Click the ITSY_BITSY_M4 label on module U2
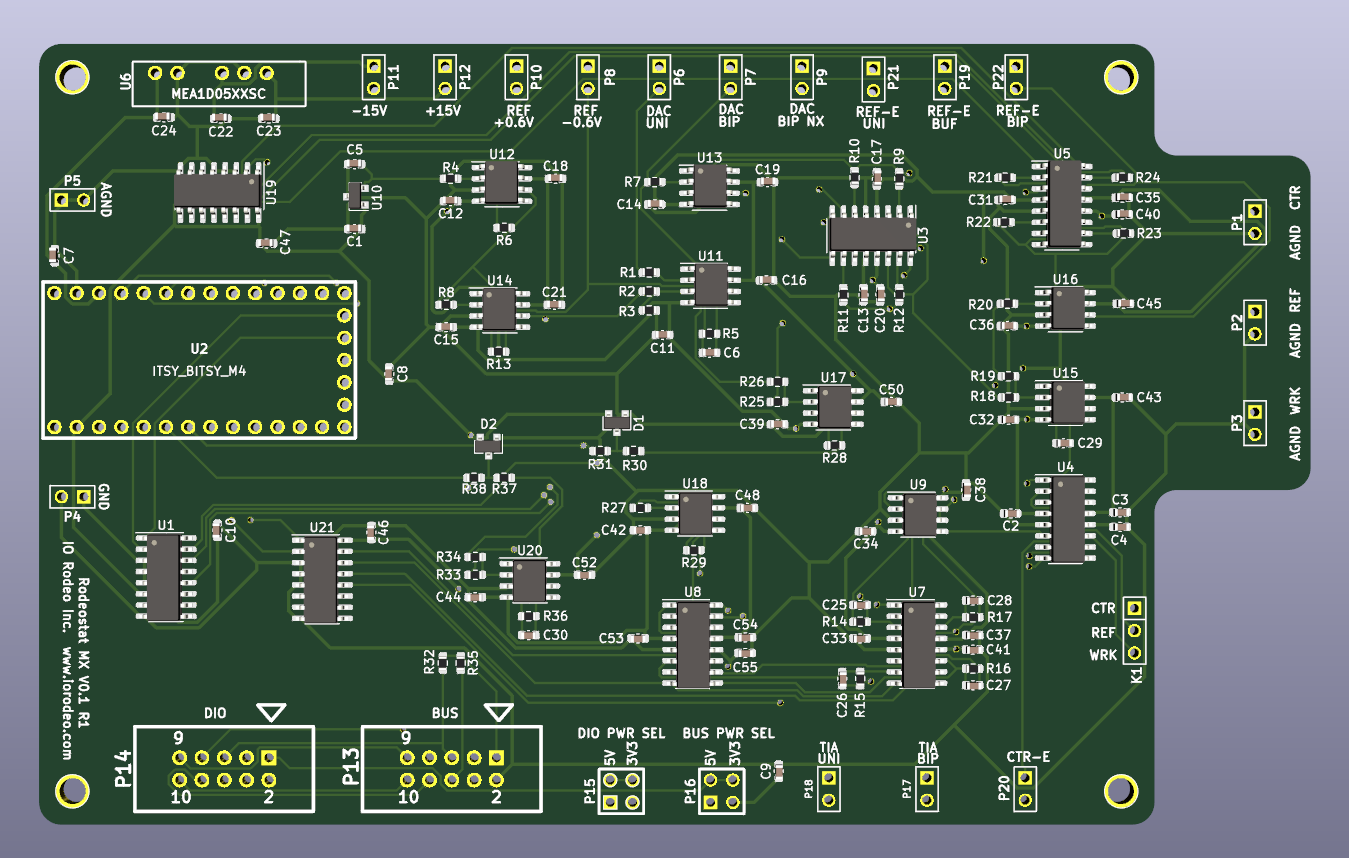 point(199,371)
